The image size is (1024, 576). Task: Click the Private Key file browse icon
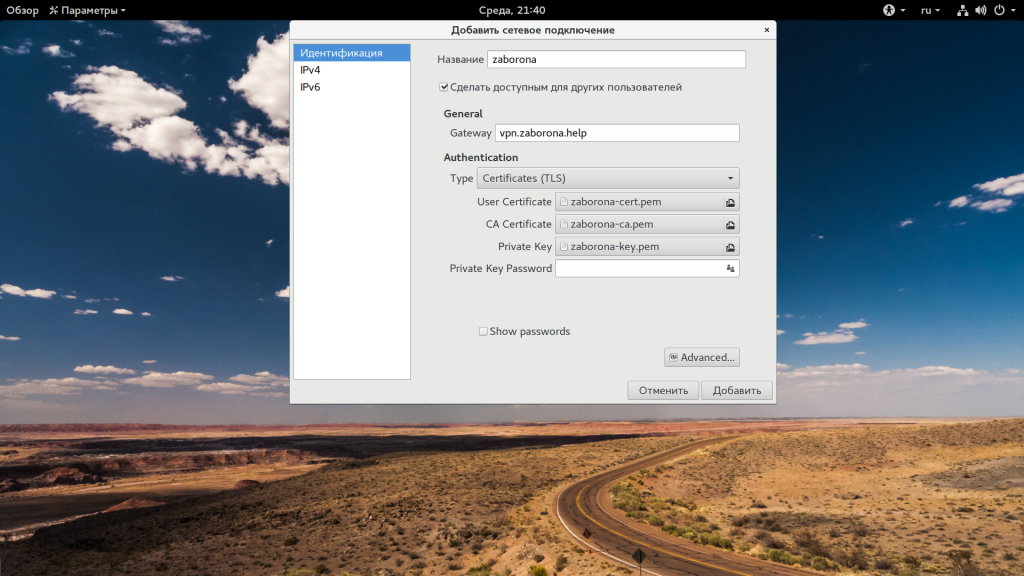pyautogui.click(x=731, y=247)
